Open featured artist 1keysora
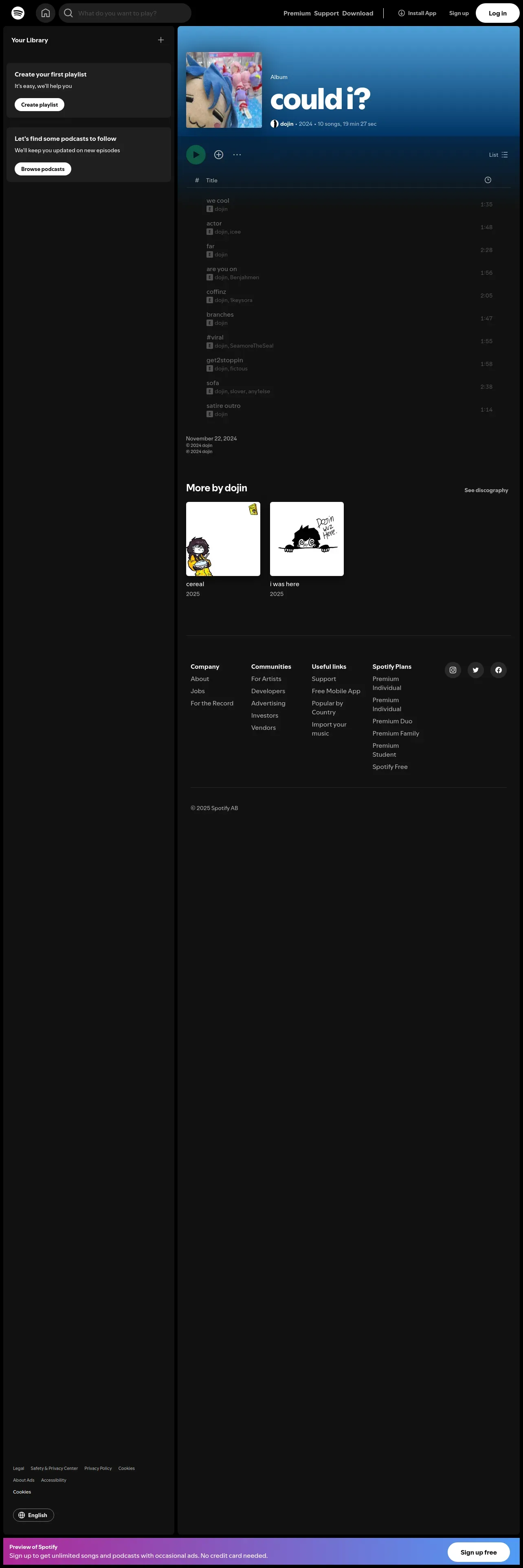Screen dimensions: 523x1568 coord(241,300)
